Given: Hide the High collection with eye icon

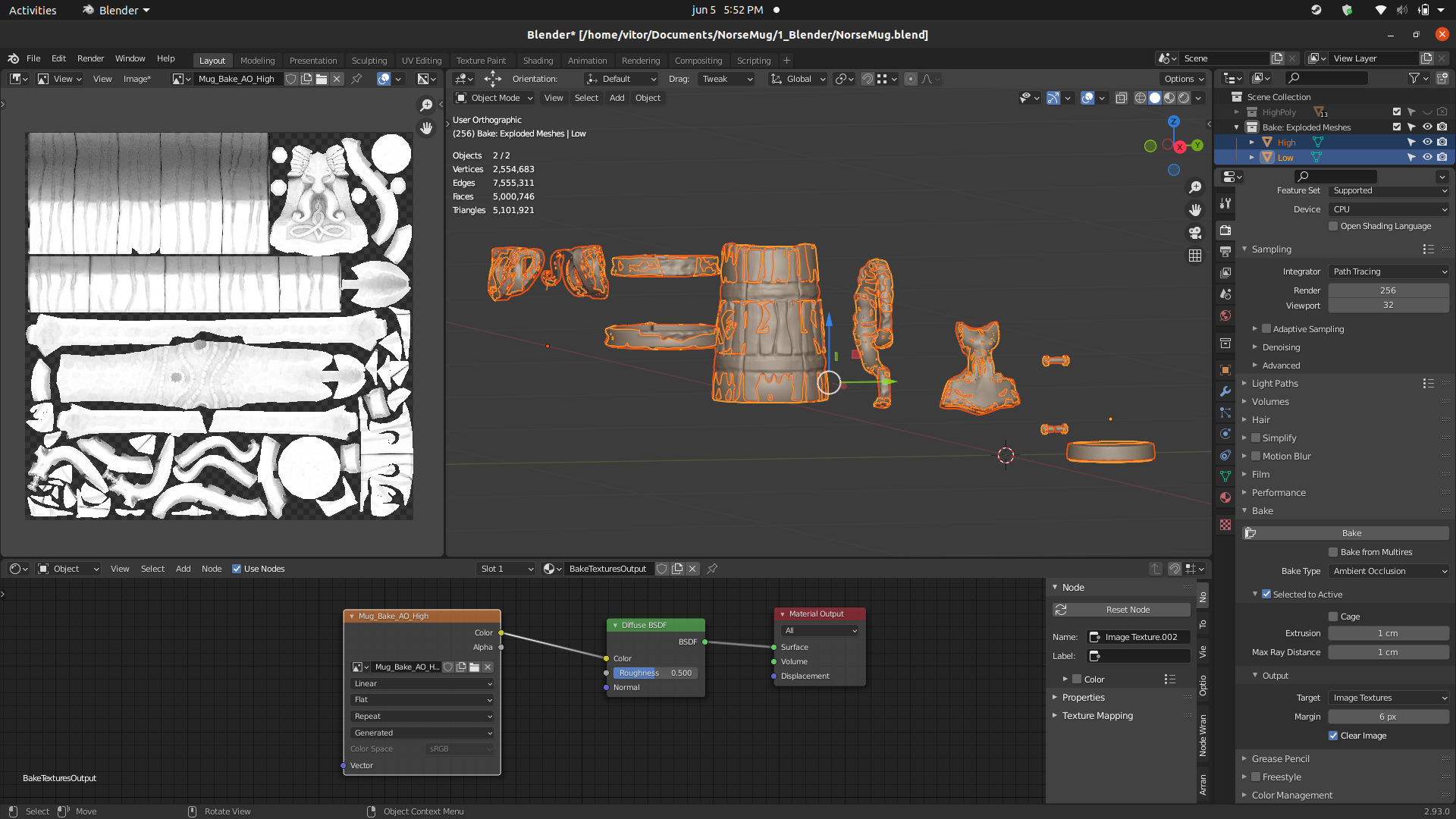Looking at the screenshot, I should click(1427, 142).
